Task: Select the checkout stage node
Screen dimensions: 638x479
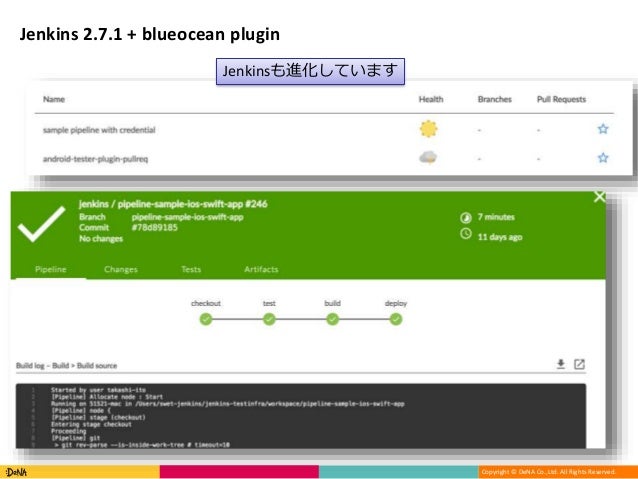Action: (x=206, y=319)
